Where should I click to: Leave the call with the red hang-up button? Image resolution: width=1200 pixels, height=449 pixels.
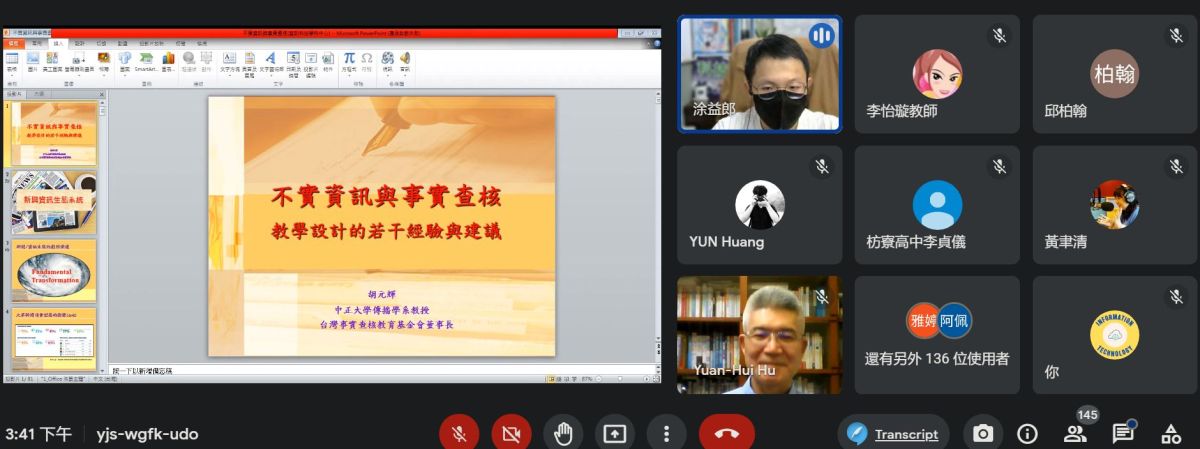727,433
